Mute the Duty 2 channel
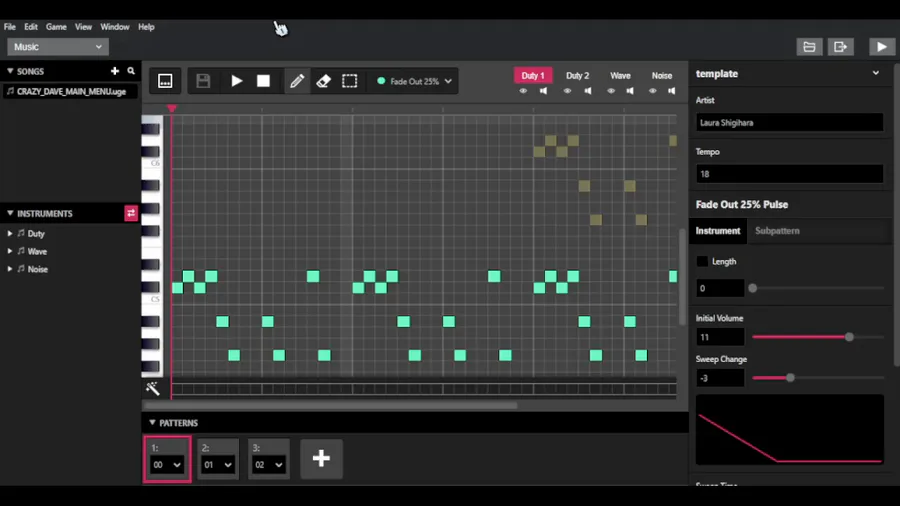This screenshot has width=900, height=506. pyautogui.click(x=588, y=91)
